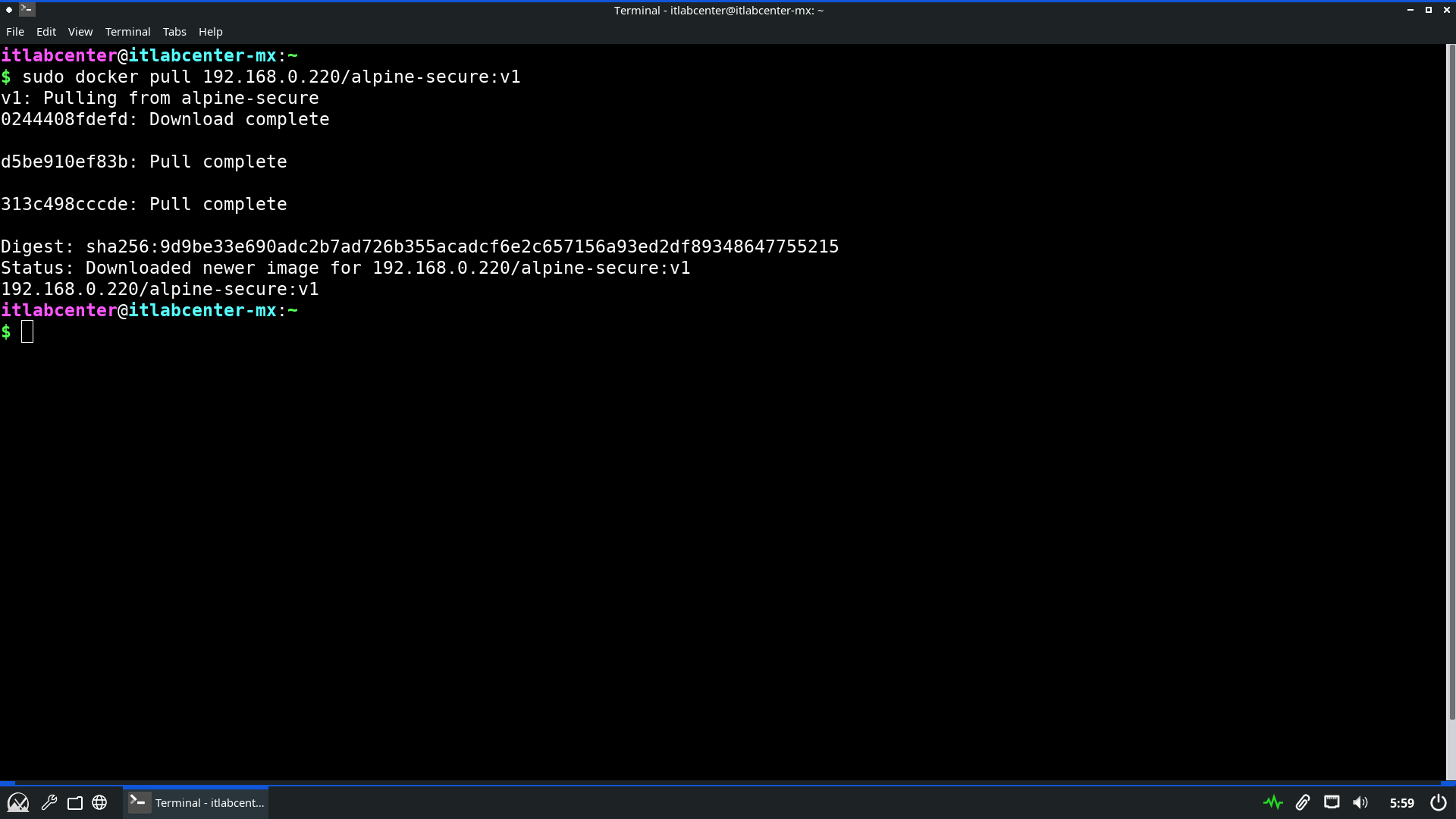The width and height of the screenshot is (1456, 819).
Task: Open the Edit menu
Action: (x=46, y=32)
